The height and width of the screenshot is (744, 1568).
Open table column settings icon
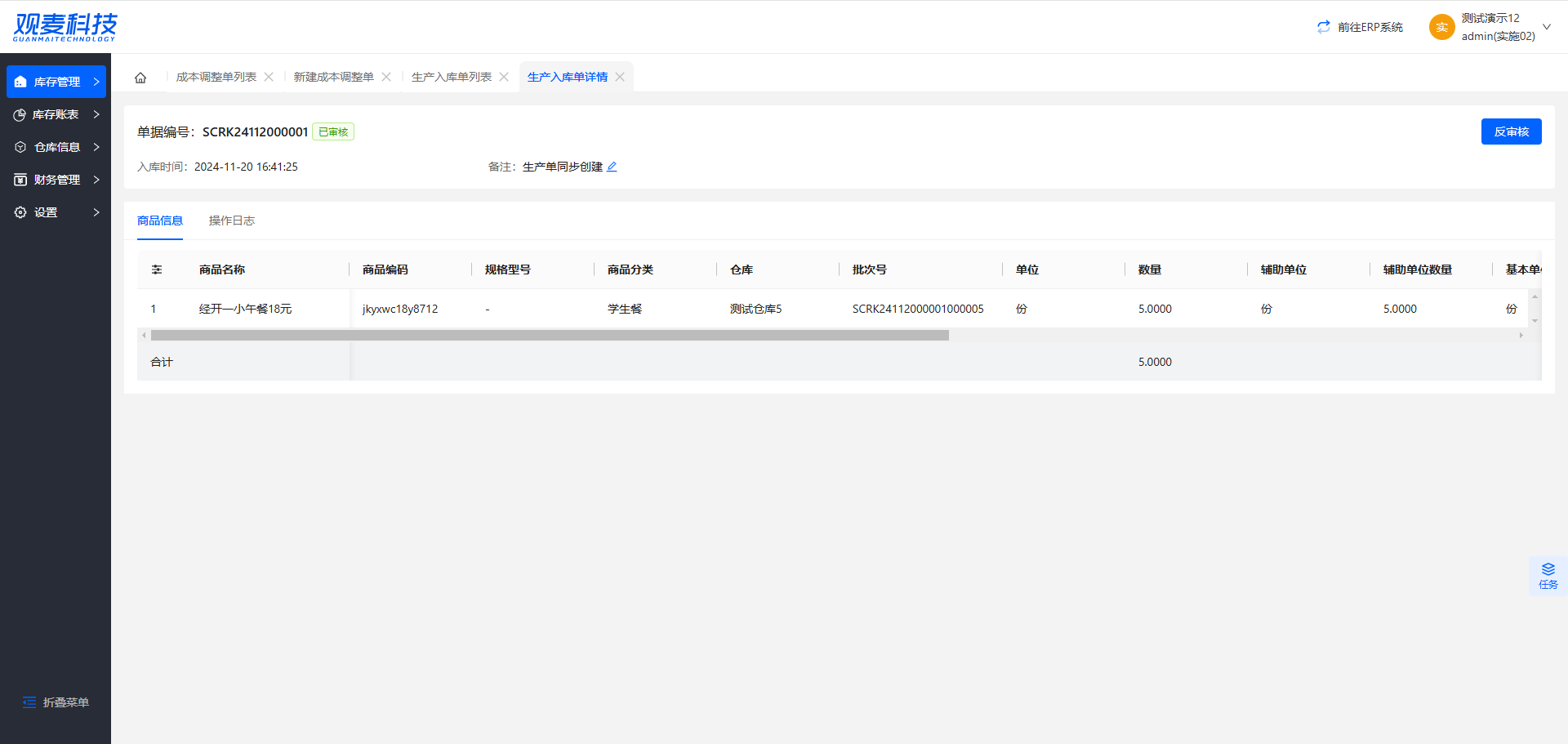(157, 270)
